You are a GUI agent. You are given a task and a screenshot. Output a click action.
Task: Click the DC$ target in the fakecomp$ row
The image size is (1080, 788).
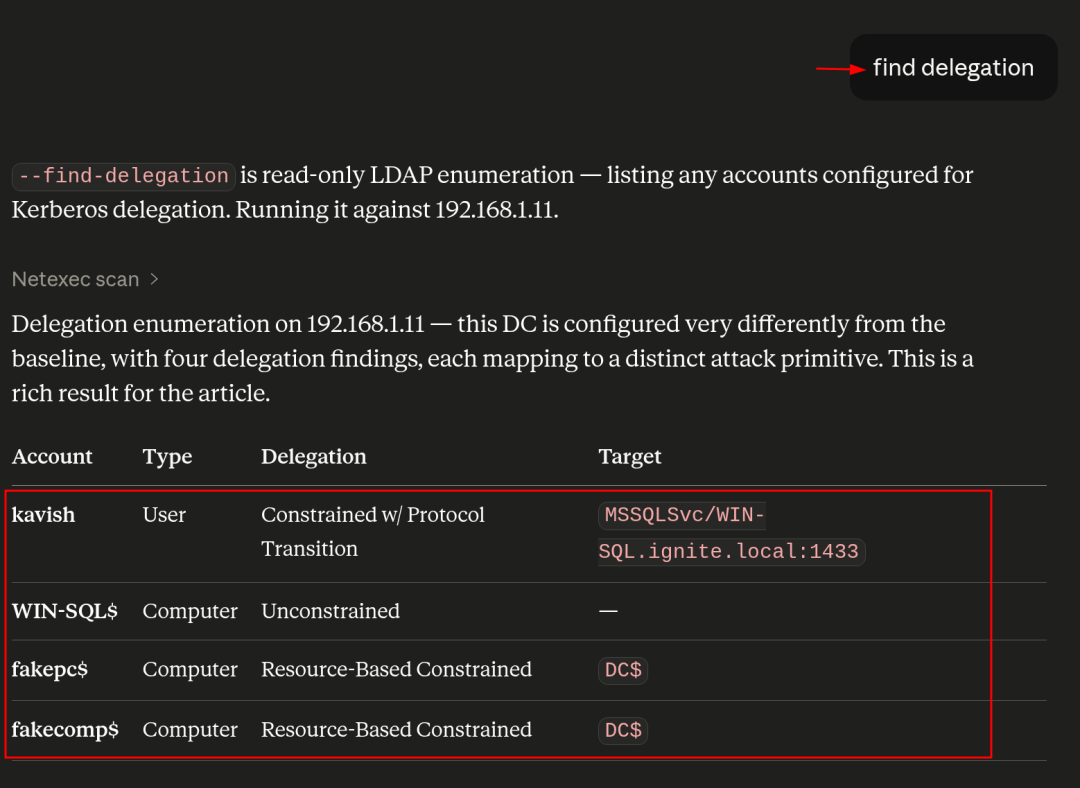(x=623, y=730)
